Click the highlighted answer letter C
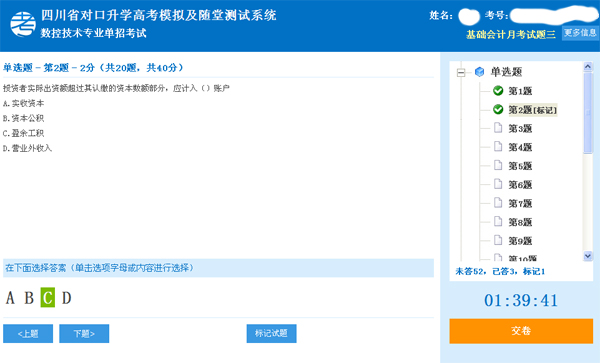This screenshot has width=600, height=363. pyautogui.click(x=48, y=297)
